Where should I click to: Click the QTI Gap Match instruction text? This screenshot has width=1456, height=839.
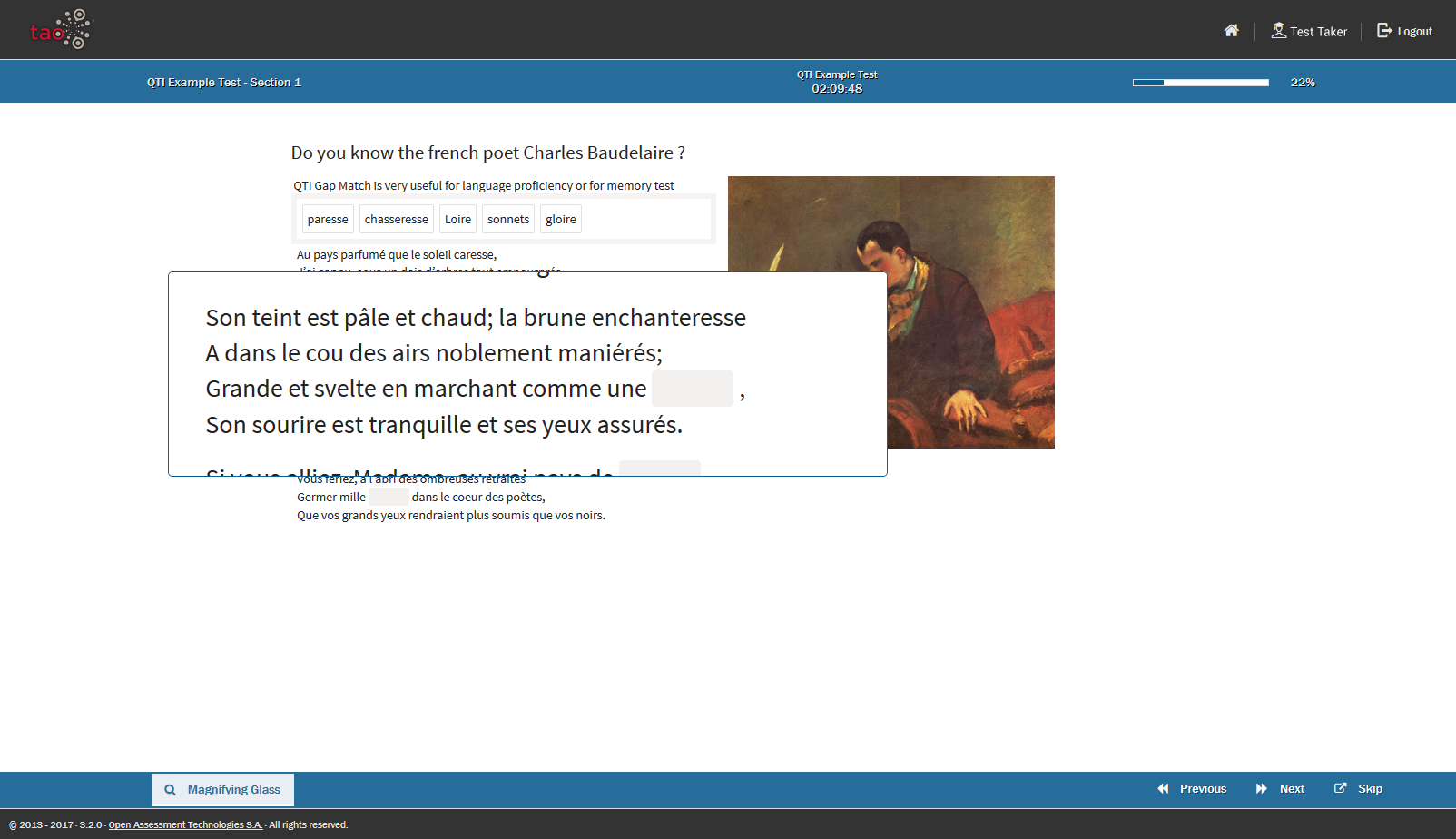click(484, 186)
